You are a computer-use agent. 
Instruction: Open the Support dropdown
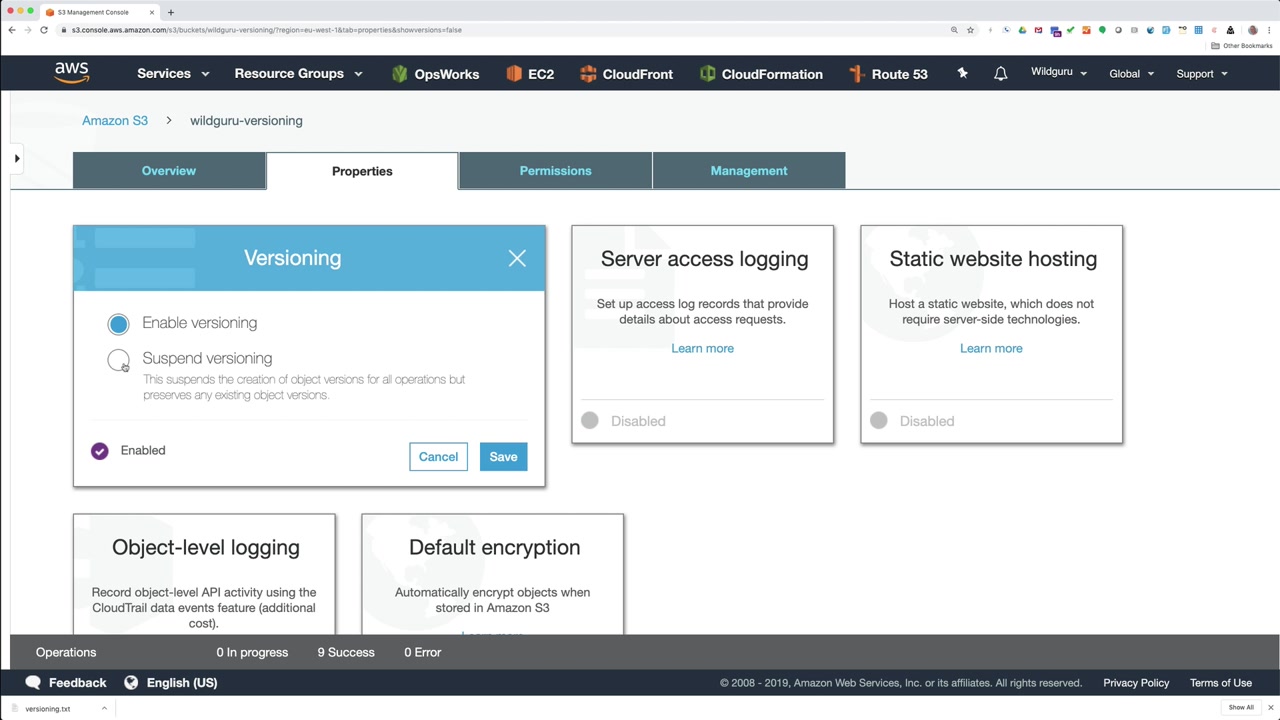[x=1202, y=74]
